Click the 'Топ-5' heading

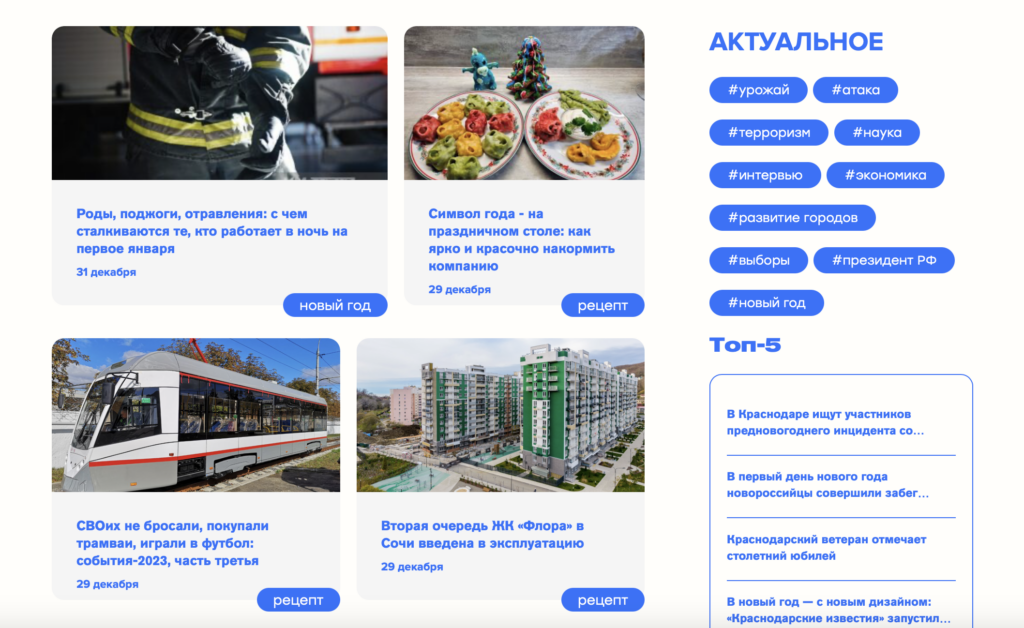click(745, 345)
